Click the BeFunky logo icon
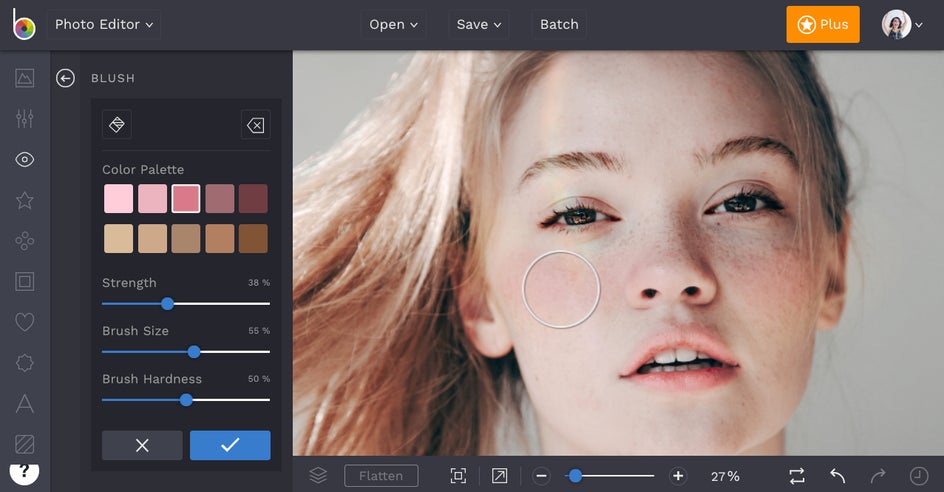 tap(23, 25)
